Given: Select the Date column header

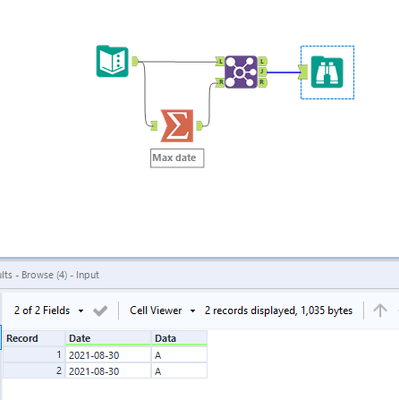Looking at the screenshot, I should (108, 338).
